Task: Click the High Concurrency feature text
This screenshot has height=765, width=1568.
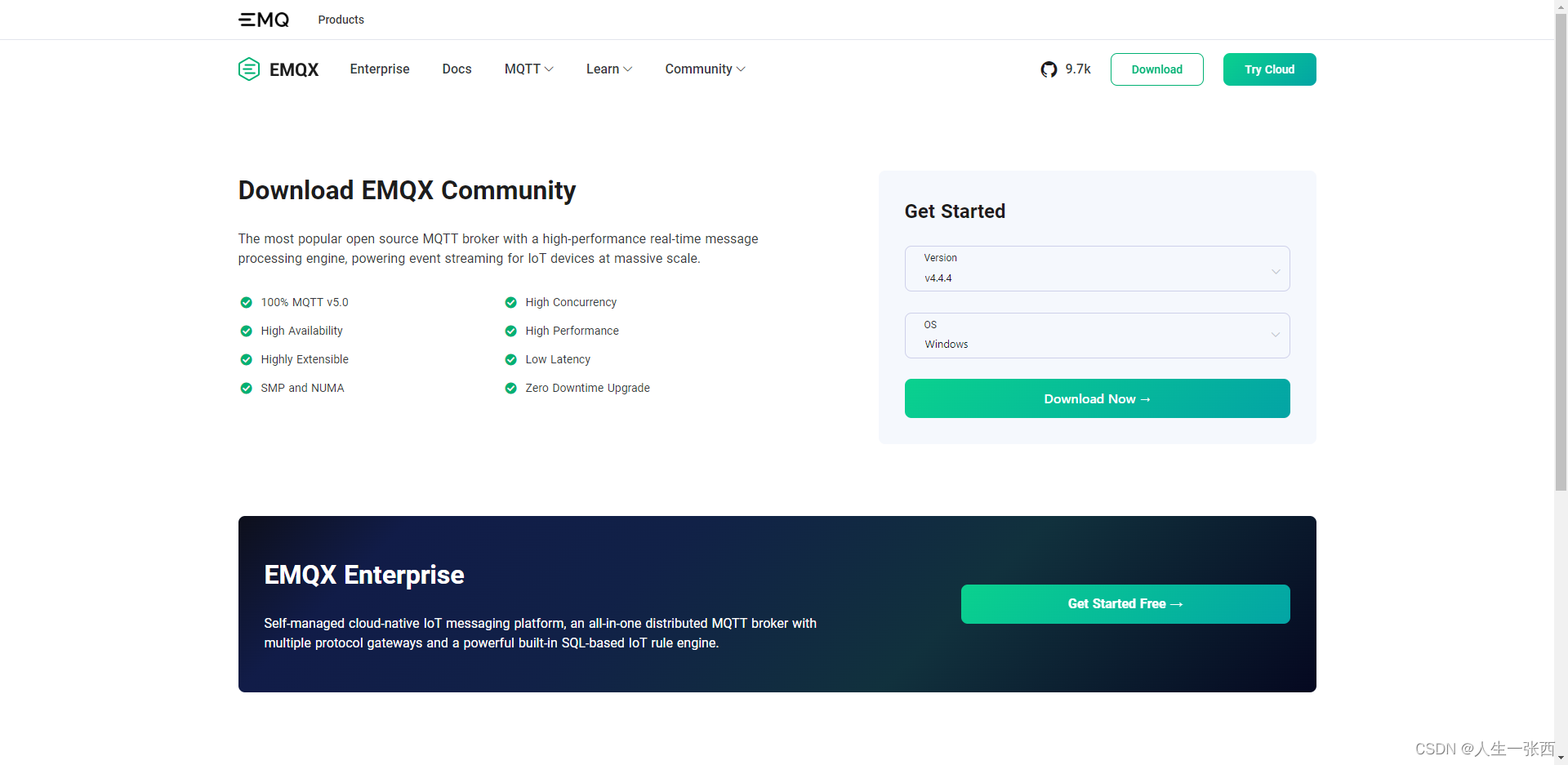Action: 571,302
